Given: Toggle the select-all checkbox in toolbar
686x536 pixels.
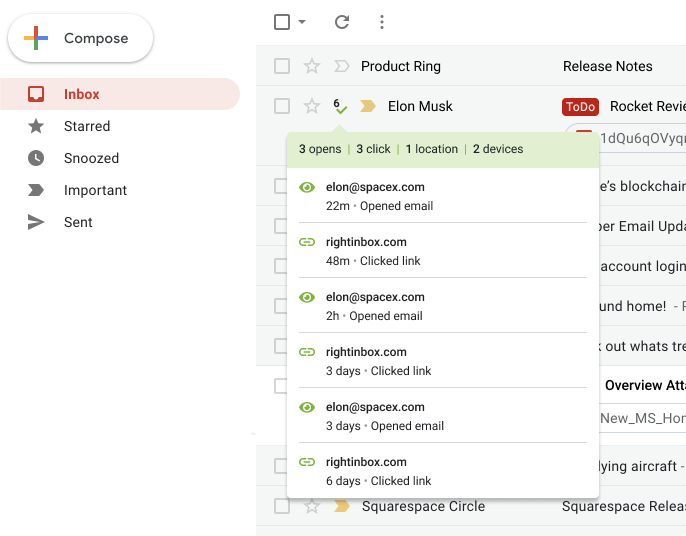Looking at the screenshot, I should 282,22.
